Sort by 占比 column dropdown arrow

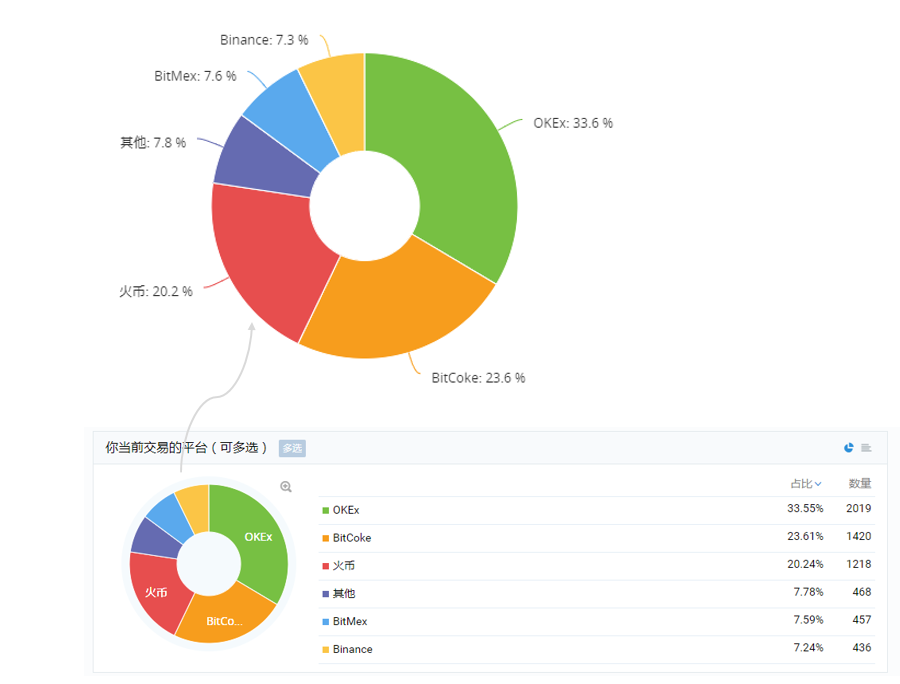(x=818, y=484)
